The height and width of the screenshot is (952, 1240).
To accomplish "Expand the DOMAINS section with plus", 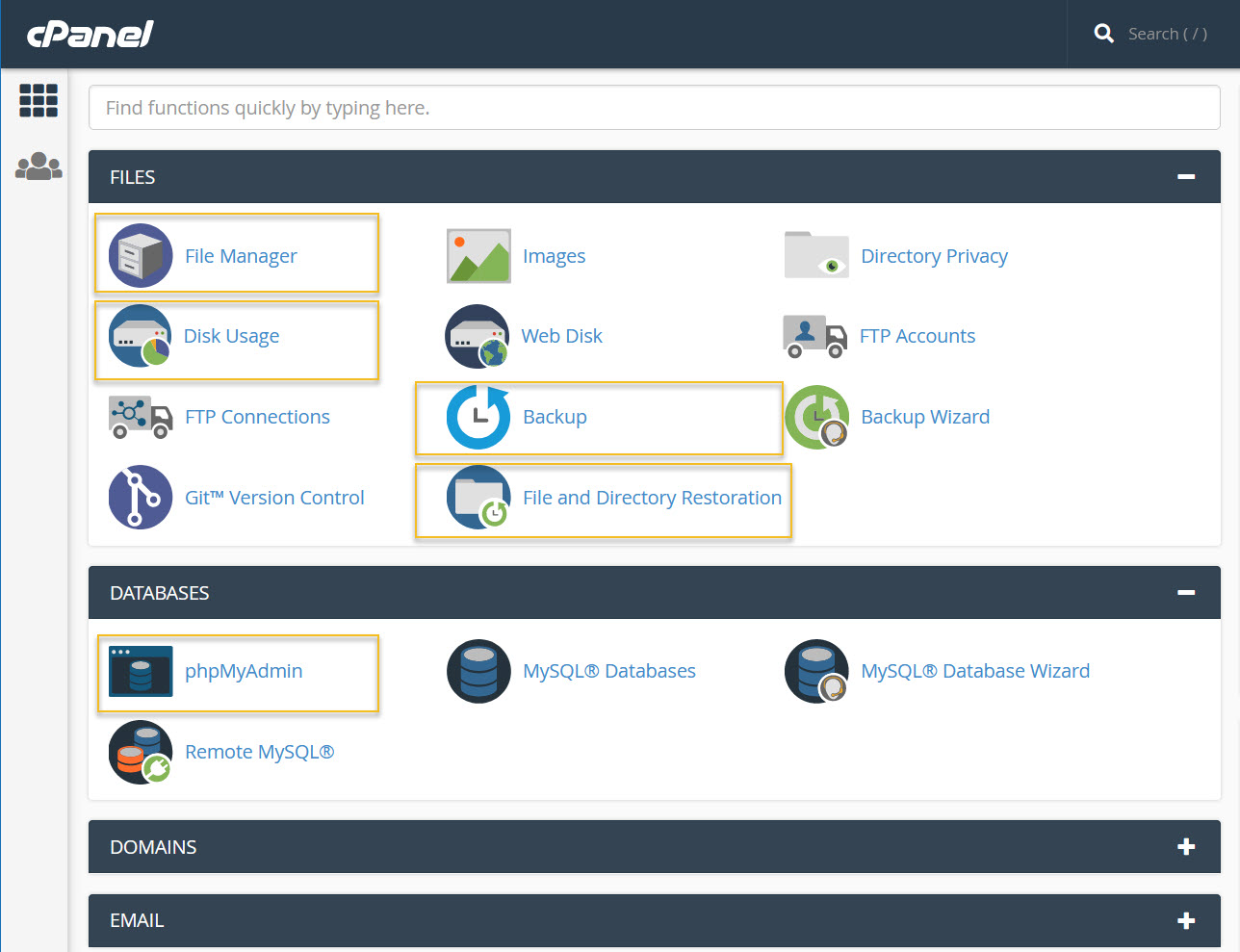I will pos(1186,847).
